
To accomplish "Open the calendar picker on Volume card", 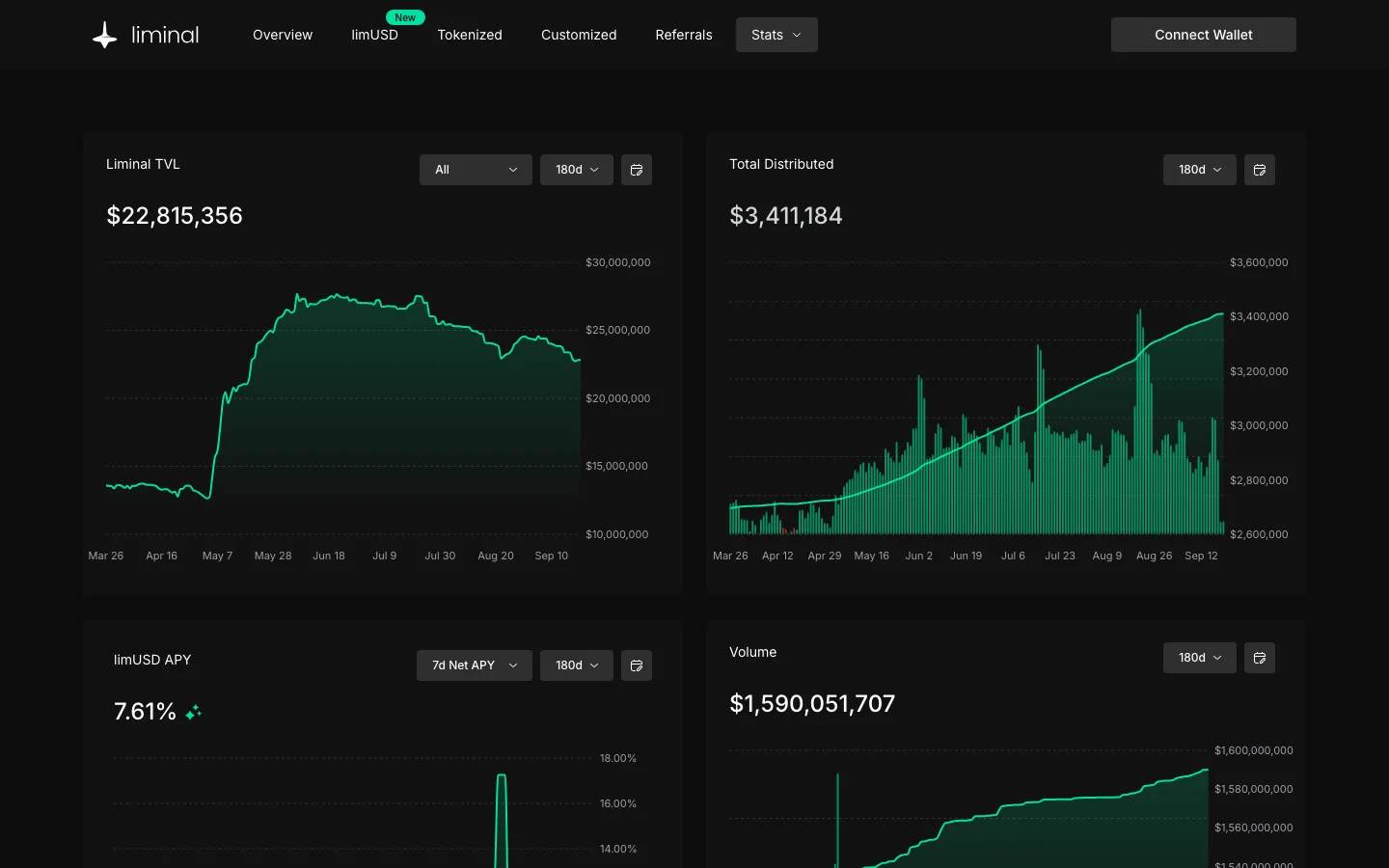I will click(1260, 658).
